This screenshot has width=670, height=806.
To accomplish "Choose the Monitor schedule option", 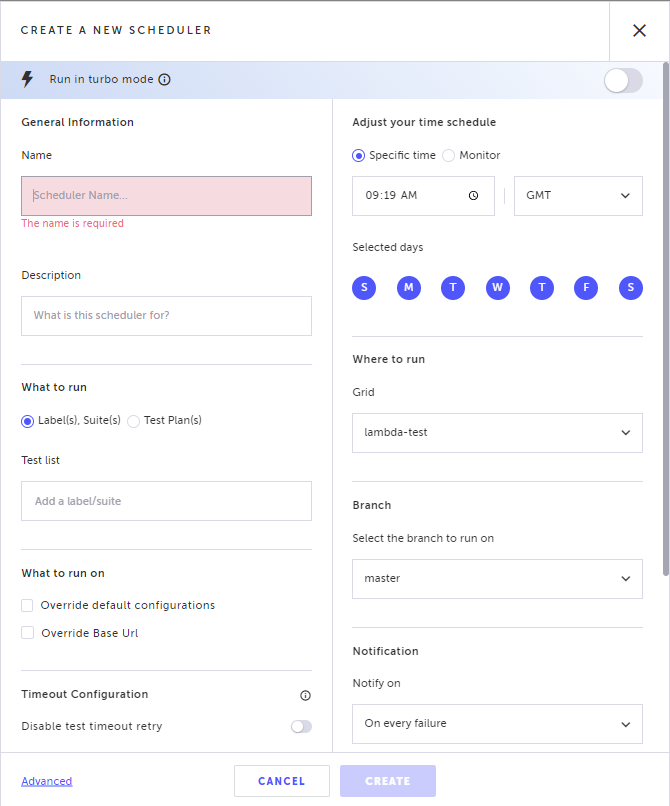I will click(448, 155).
